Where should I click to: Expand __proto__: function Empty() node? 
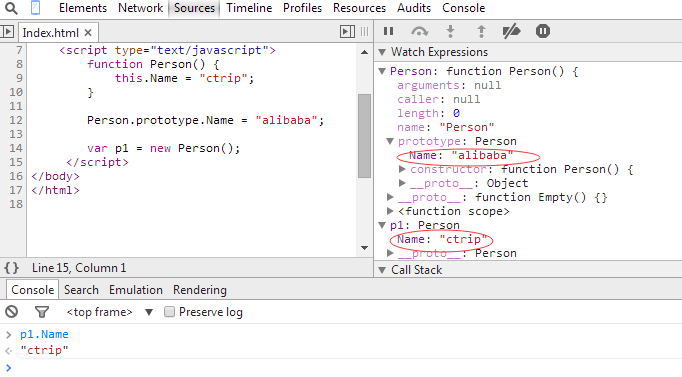[x=390, y=197]
